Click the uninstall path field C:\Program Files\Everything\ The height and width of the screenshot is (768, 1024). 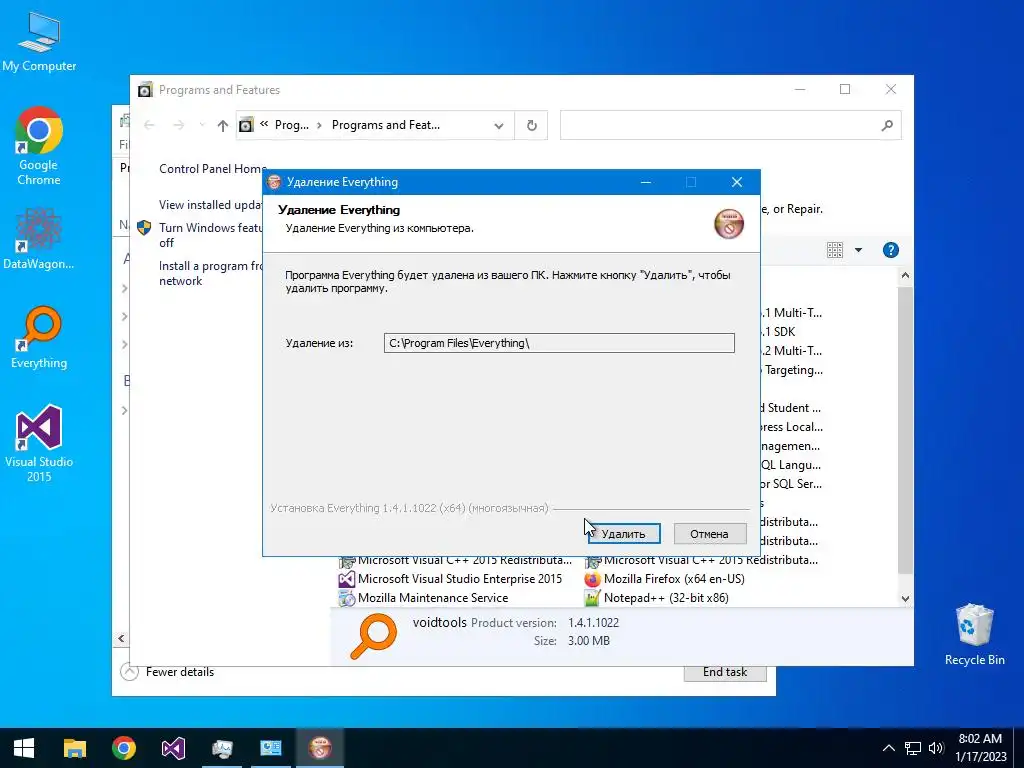click(559, 343)
